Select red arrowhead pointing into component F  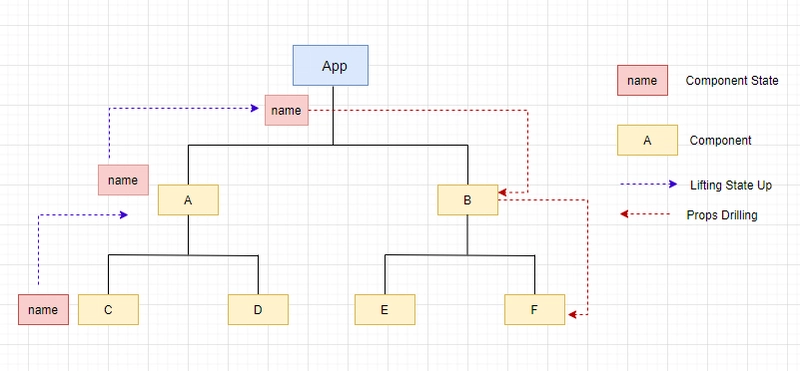tap(572, 315)
